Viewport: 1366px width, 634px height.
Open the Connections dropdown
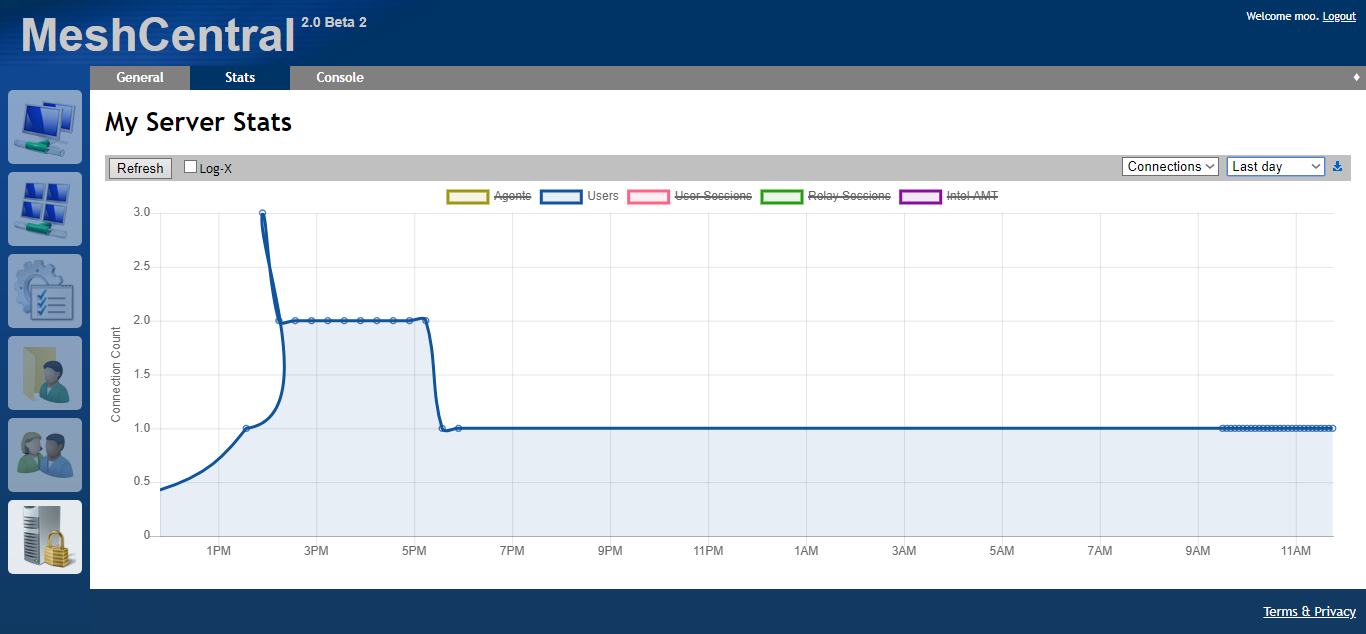(1170, 167)
